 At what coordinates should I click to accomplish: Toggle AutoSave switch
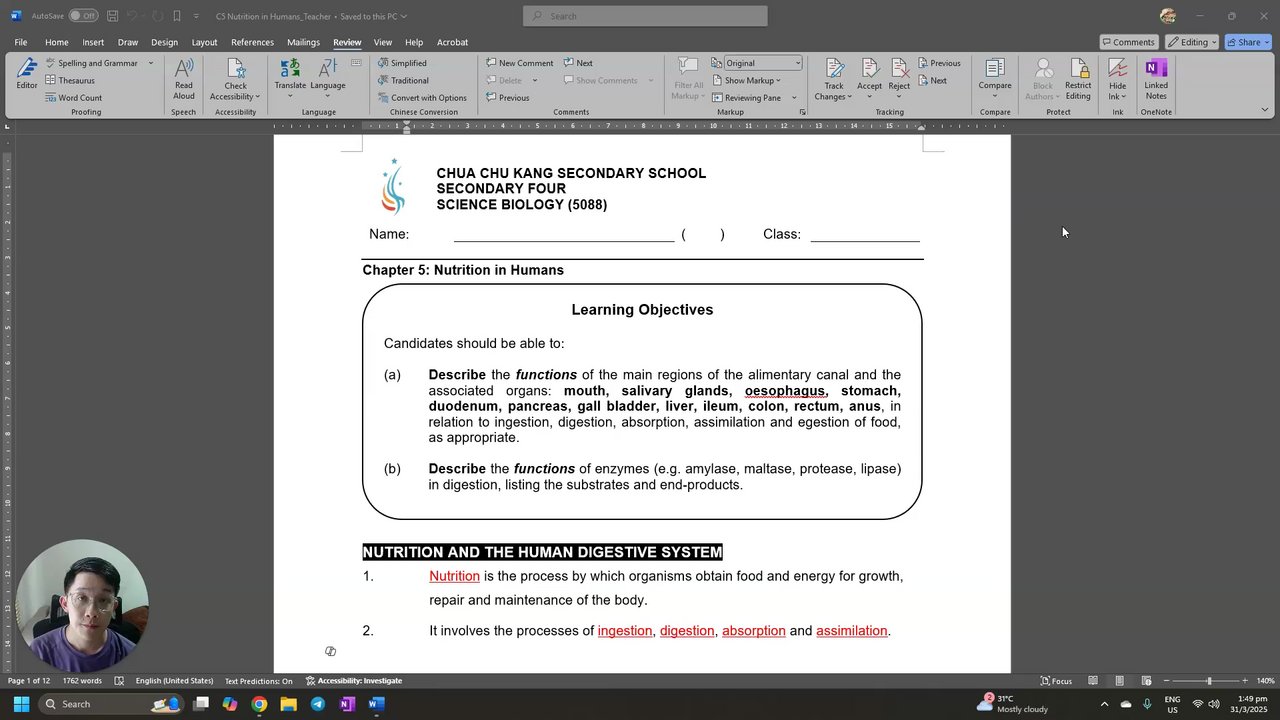[83, 16]
